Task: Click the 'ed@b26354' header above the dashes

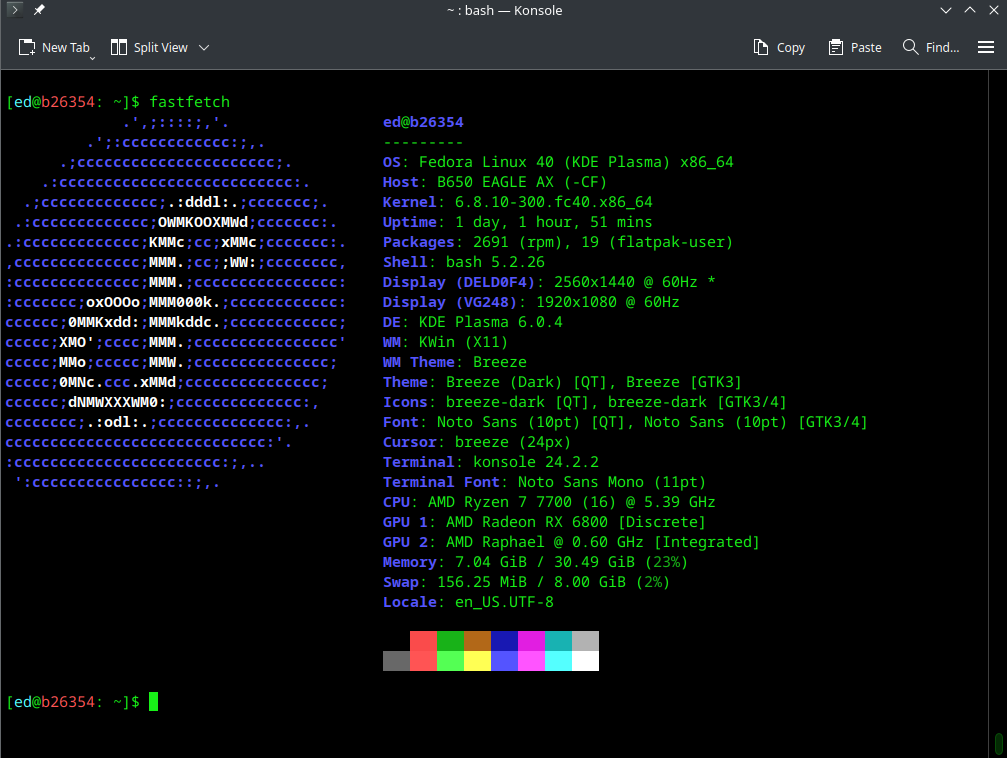Action: pos(423,122)
